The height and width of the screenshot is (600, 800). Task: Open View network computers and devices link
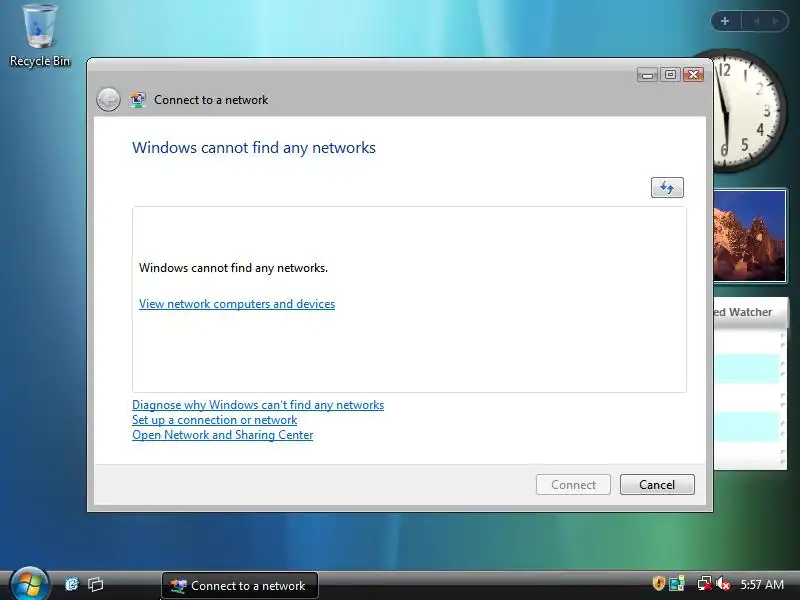coord(237,304)
